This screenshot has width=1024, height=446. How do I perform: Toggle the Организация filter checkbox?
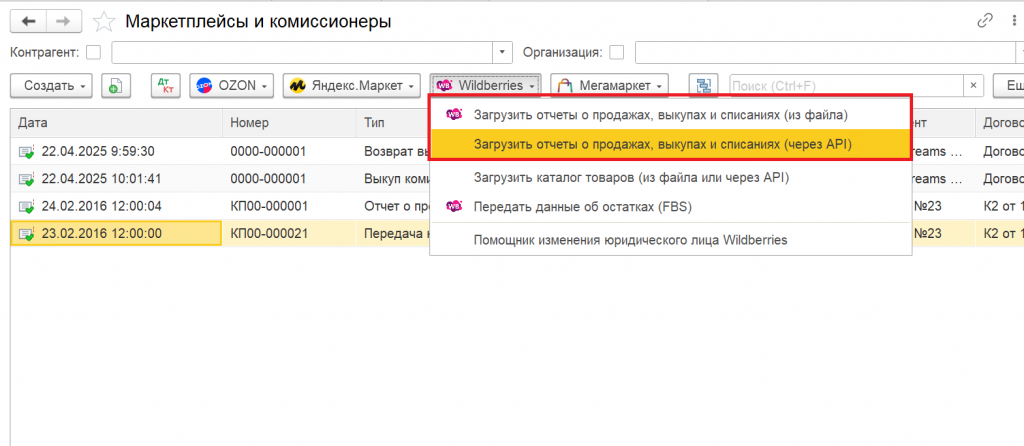[x=616, y=52]
